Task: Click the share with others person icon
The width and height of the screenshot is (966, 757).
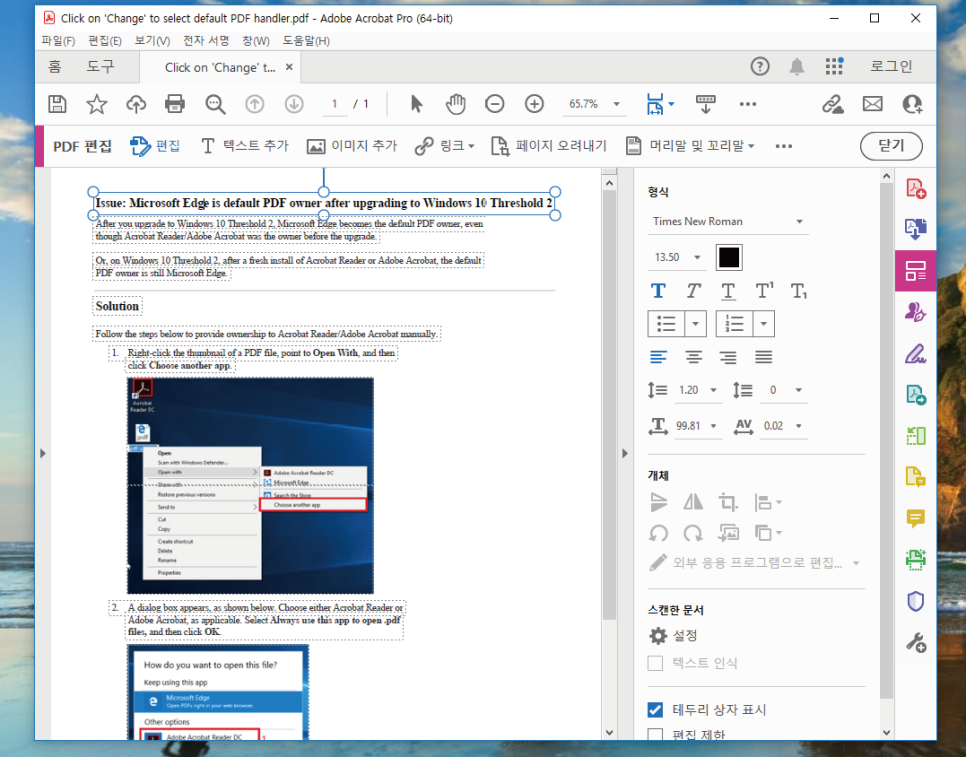Action: point(912,104)
